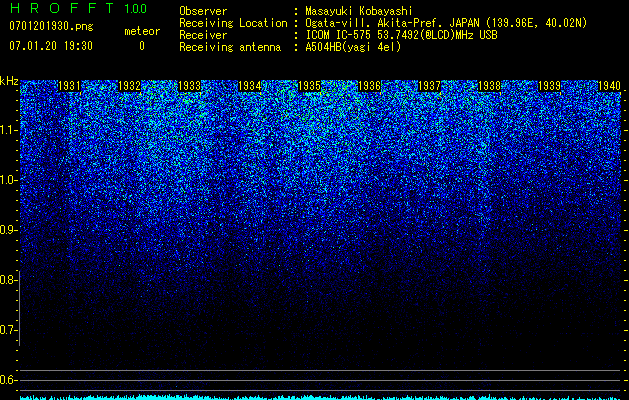Click the Receiving Location label

[233, 23]
